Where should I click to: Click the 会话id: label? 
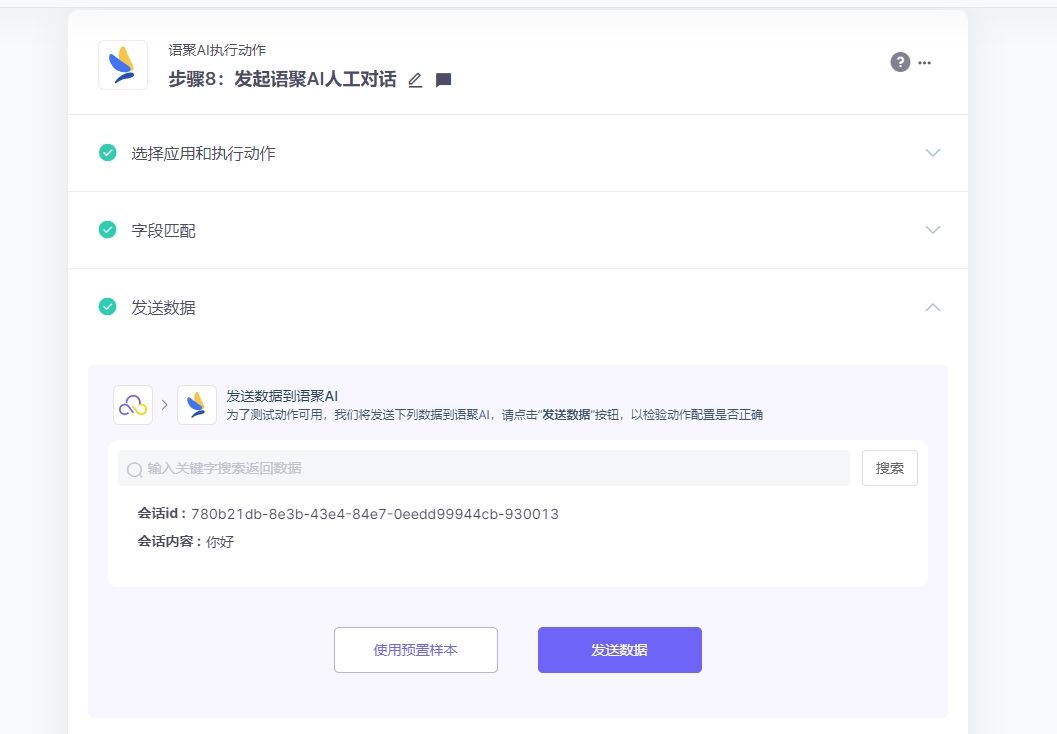point(162,514)
